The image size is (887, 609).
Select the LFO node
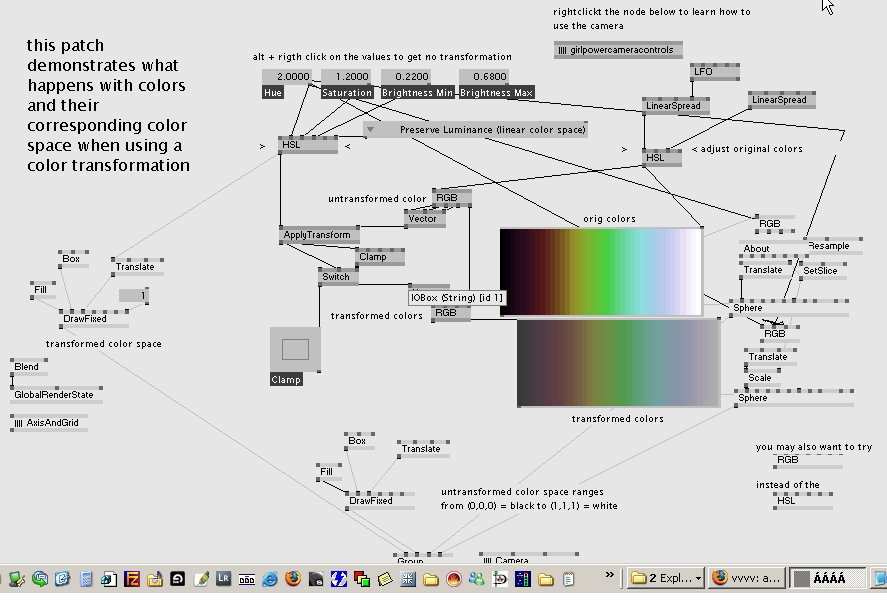pos(704,72)
